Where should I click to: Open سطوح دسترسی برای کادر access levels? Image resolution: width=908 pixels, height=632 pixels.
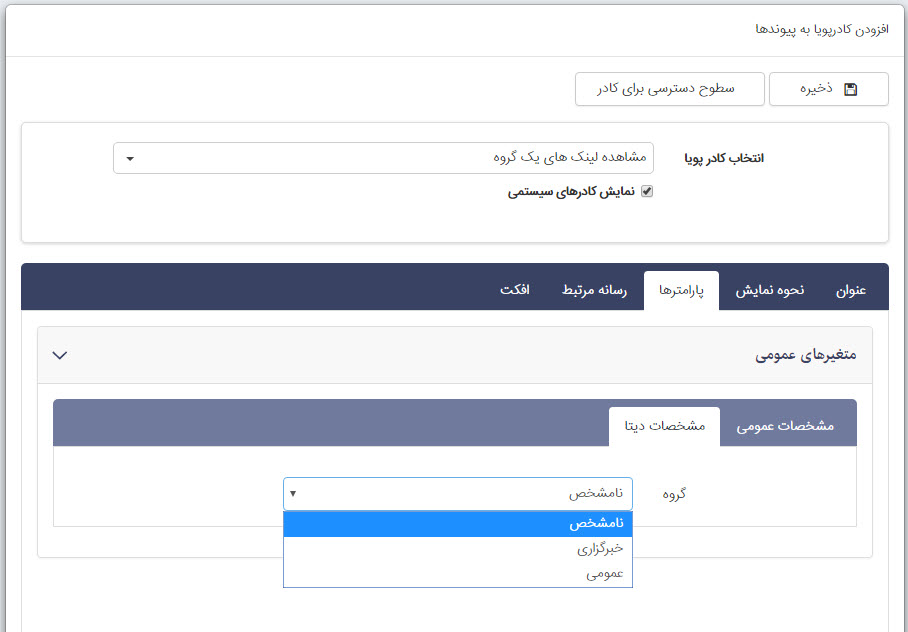coord(669,89)
